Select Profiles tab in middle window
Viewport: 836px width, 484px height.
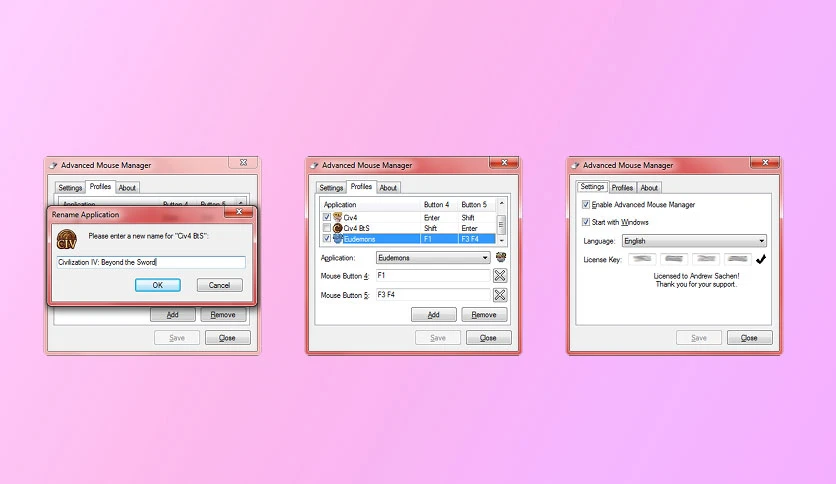coord(361,187)
